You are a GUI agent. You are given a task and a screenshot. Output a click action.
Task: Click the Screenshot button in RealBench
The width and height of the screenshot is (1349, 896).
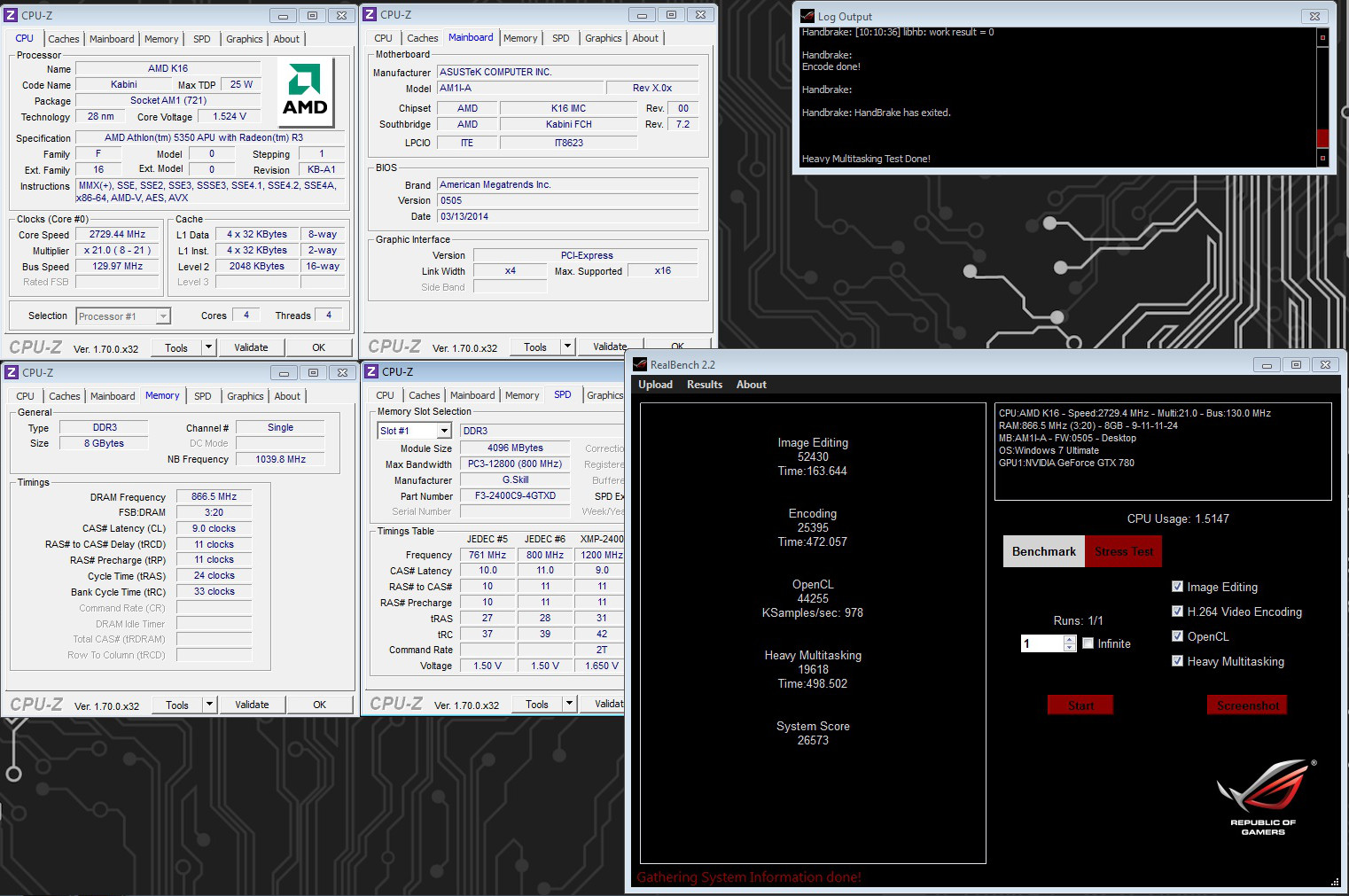point(1247,705)
